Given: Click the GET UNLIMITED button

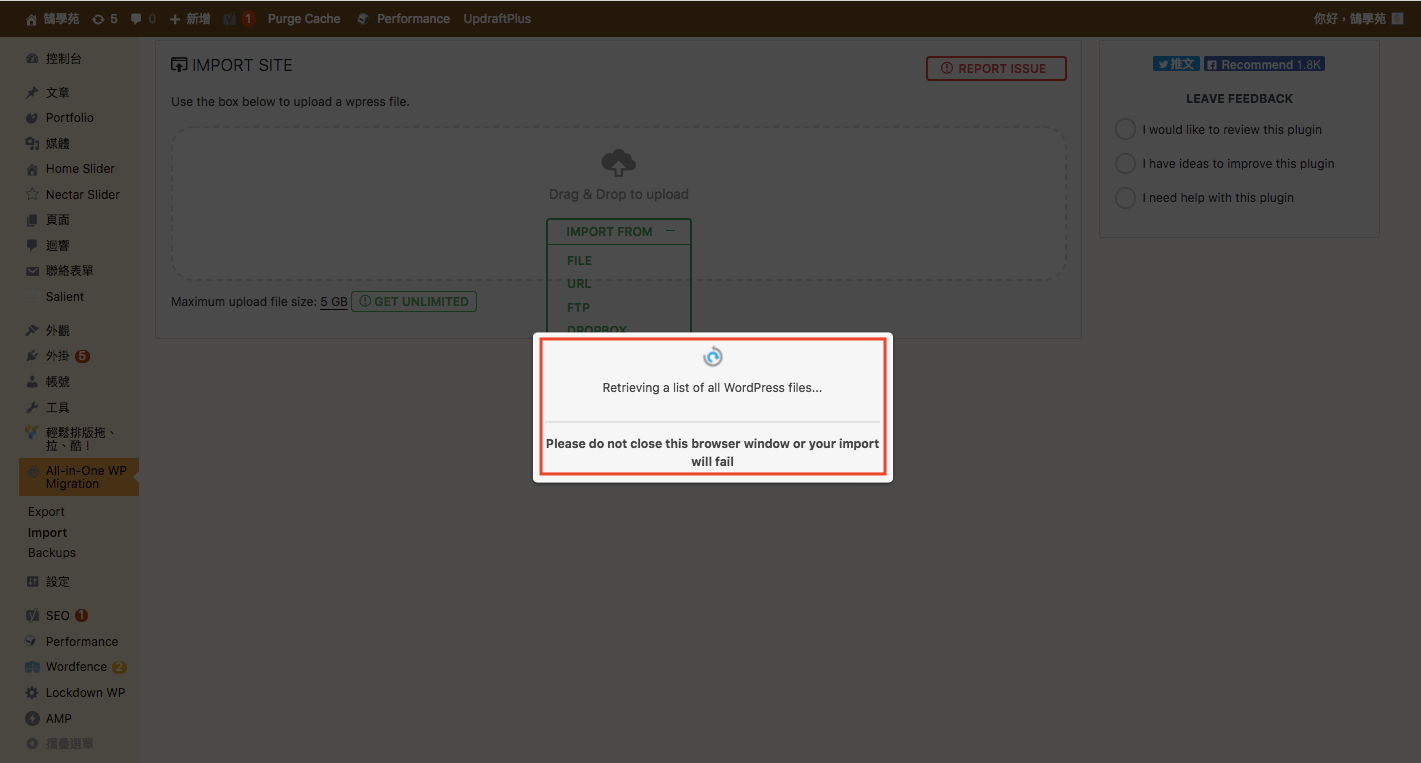Looking at the screenshot, I should click(x=414, y=301).
